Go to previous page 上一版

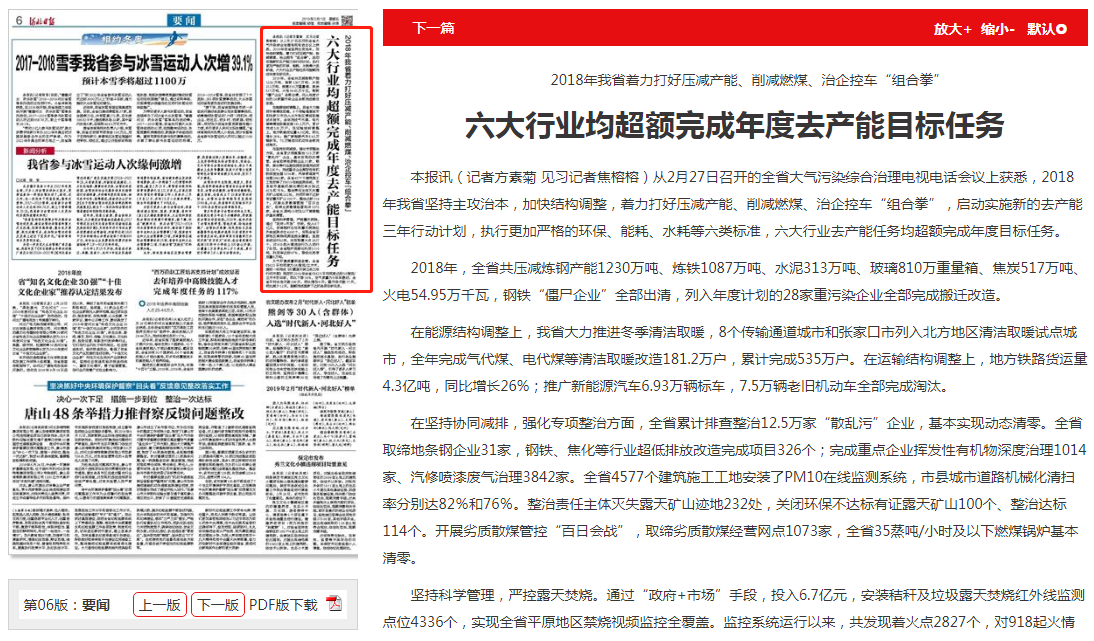pos(160,604)
